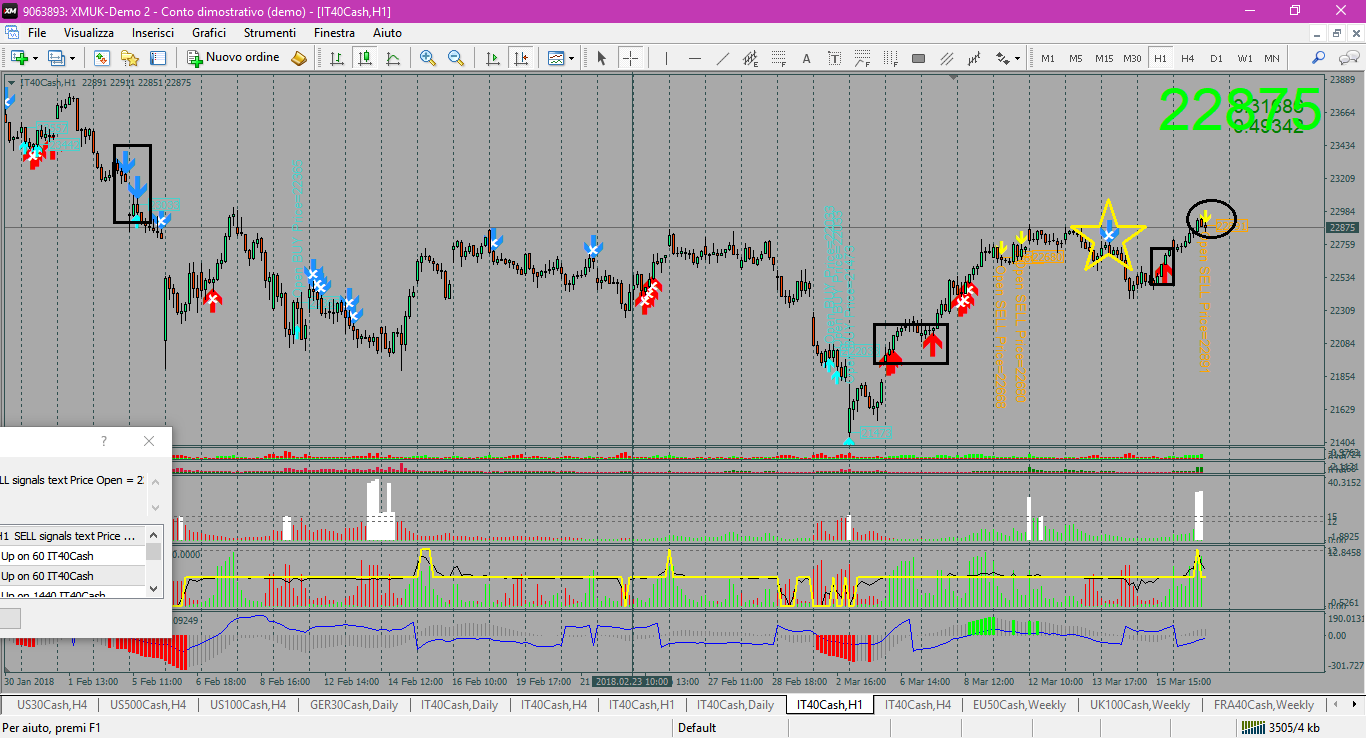The image size is (1366, 738).
Task: Draw a vertical line tool
Action: 666,58
